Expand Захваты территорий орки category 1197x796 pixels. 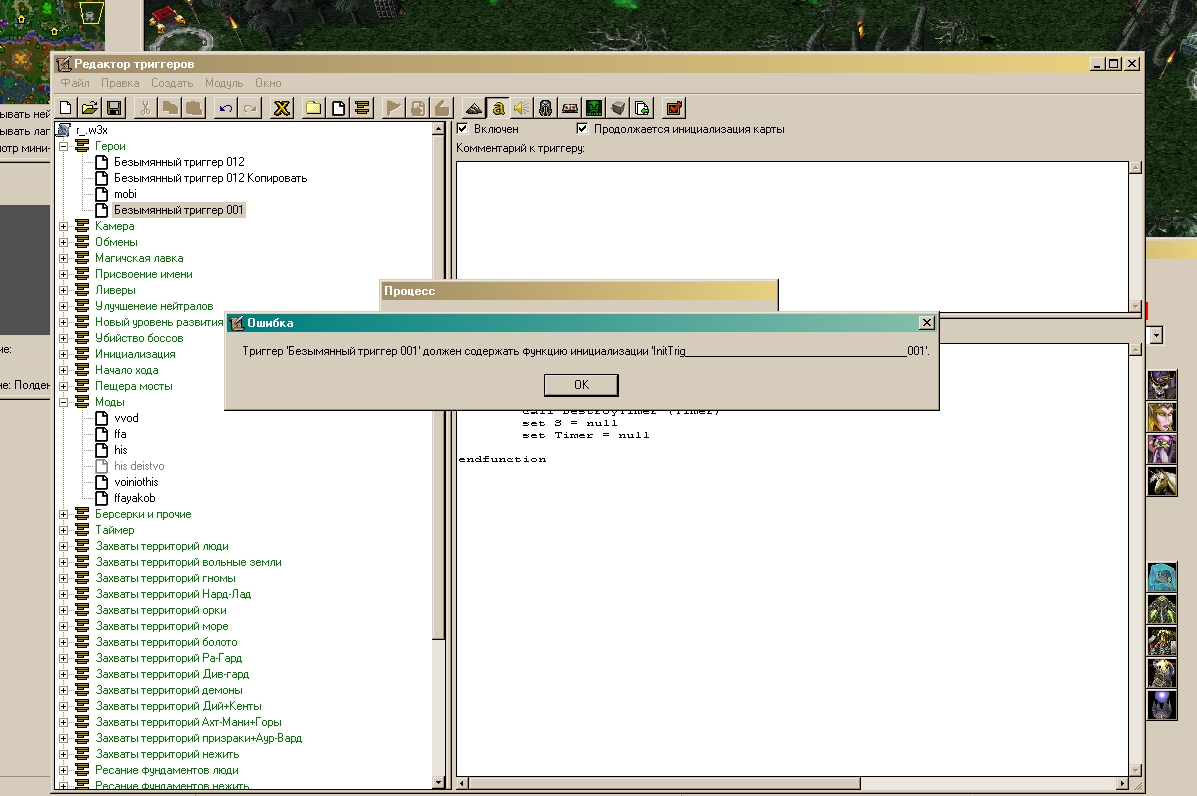(x=64, y=611)
